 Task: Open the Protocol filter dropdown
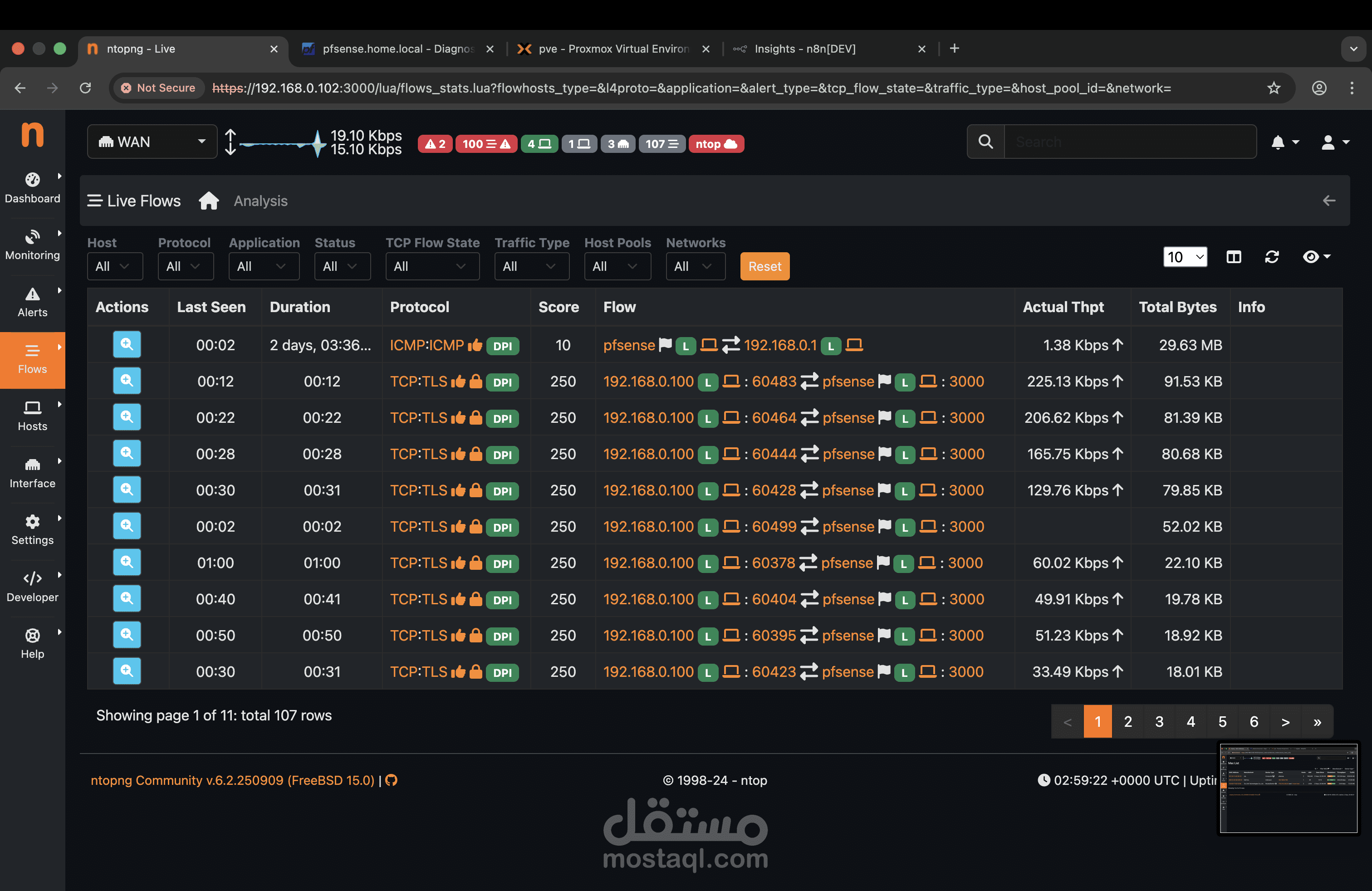[x=185, y=266]
